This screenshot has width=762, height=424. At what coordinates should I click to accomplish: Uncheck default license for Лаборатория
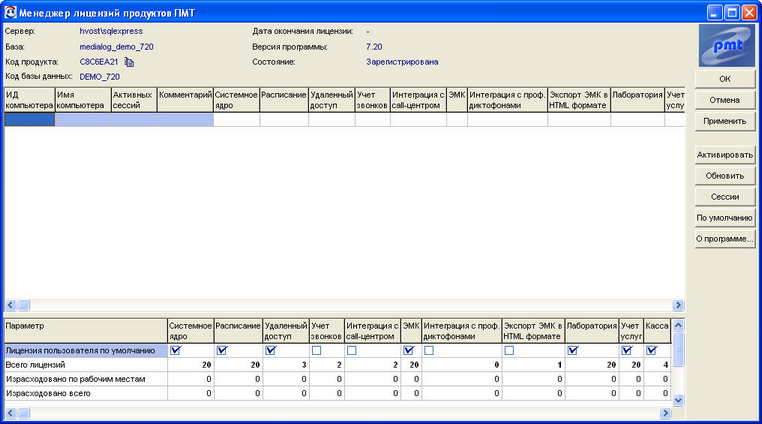[x=573, y=350]
